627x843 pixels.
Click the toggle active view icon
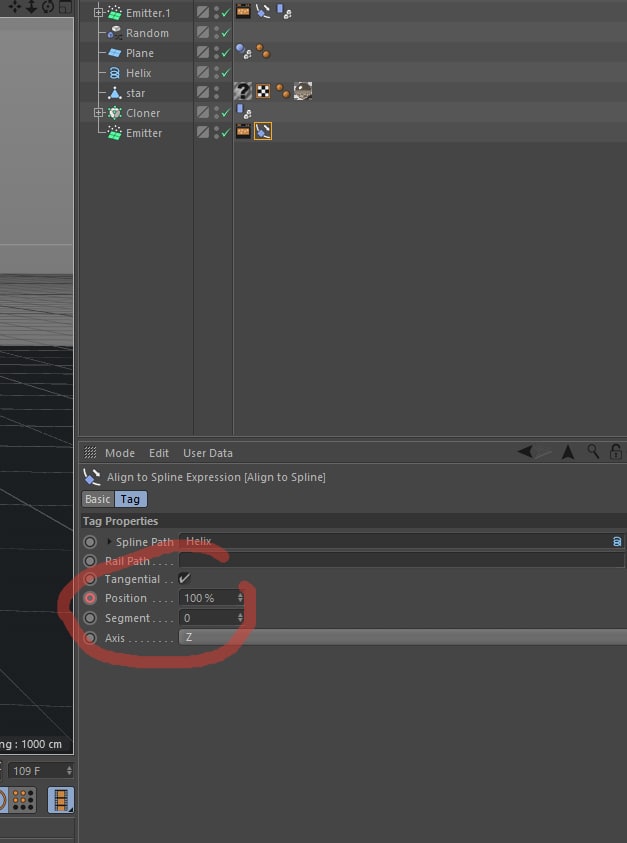(65, 6)
